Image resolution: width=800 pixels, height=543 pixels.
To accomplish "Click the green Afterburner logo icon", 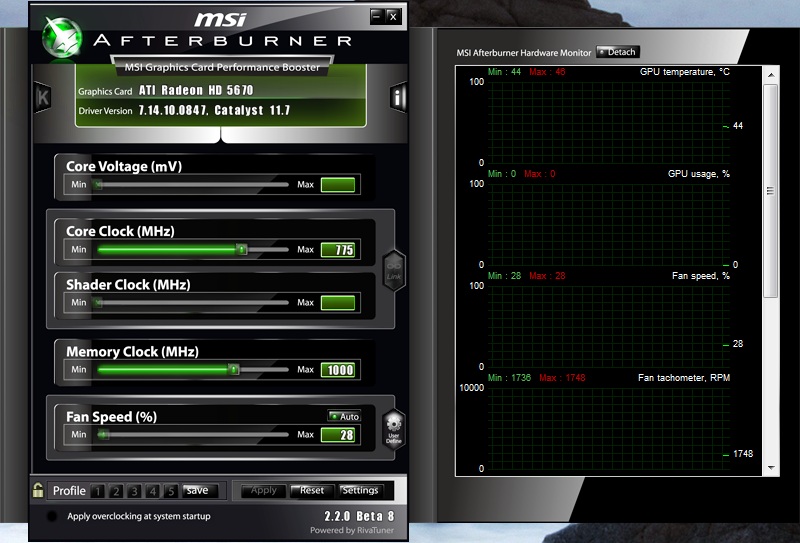I will point(61,38).
